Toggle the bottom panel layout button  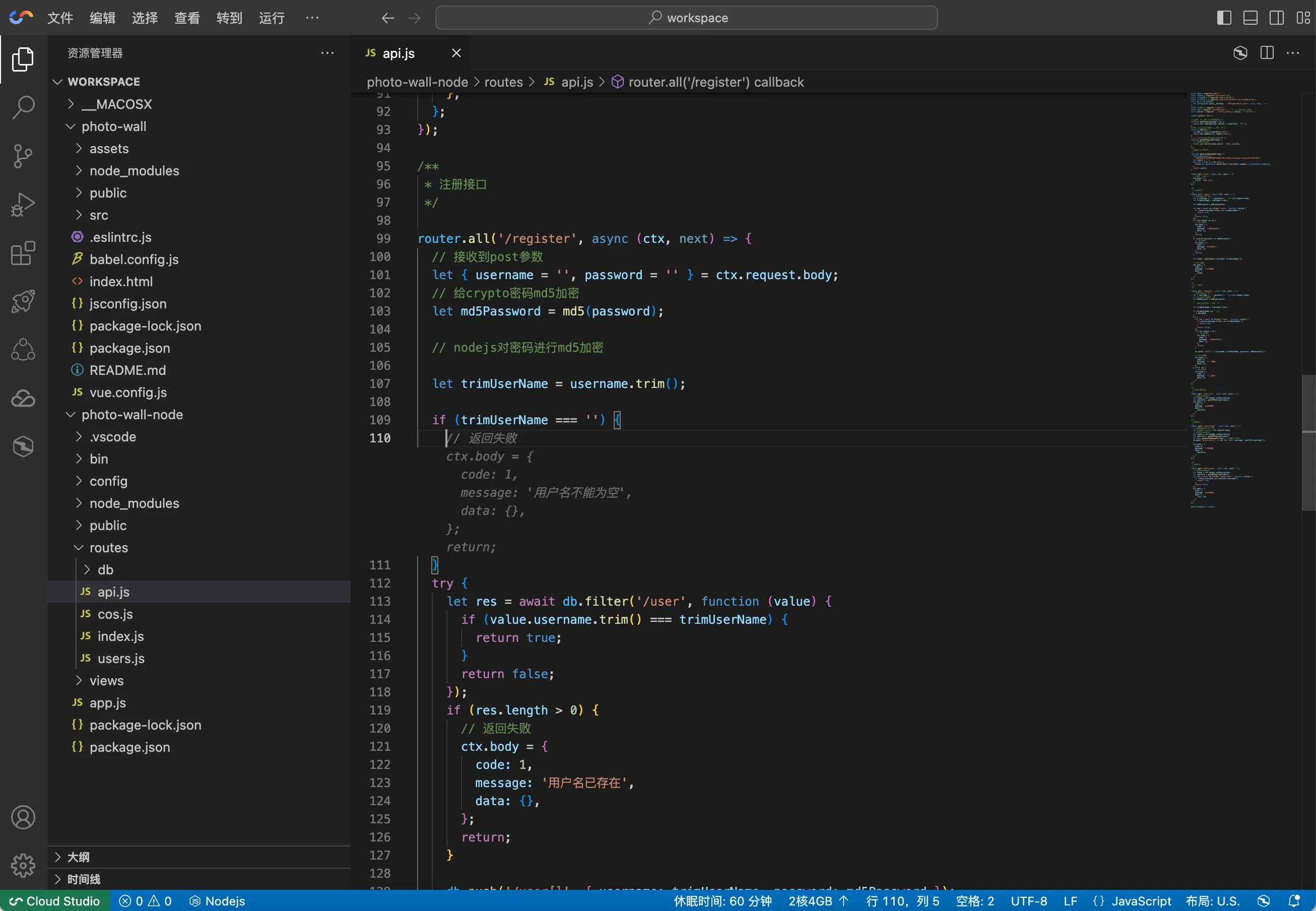click(1250, 18)
